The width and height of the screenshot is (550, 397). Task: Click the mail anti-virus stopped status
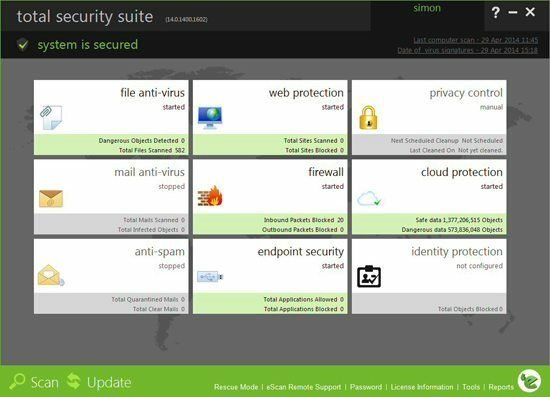[x=172, y=187]
